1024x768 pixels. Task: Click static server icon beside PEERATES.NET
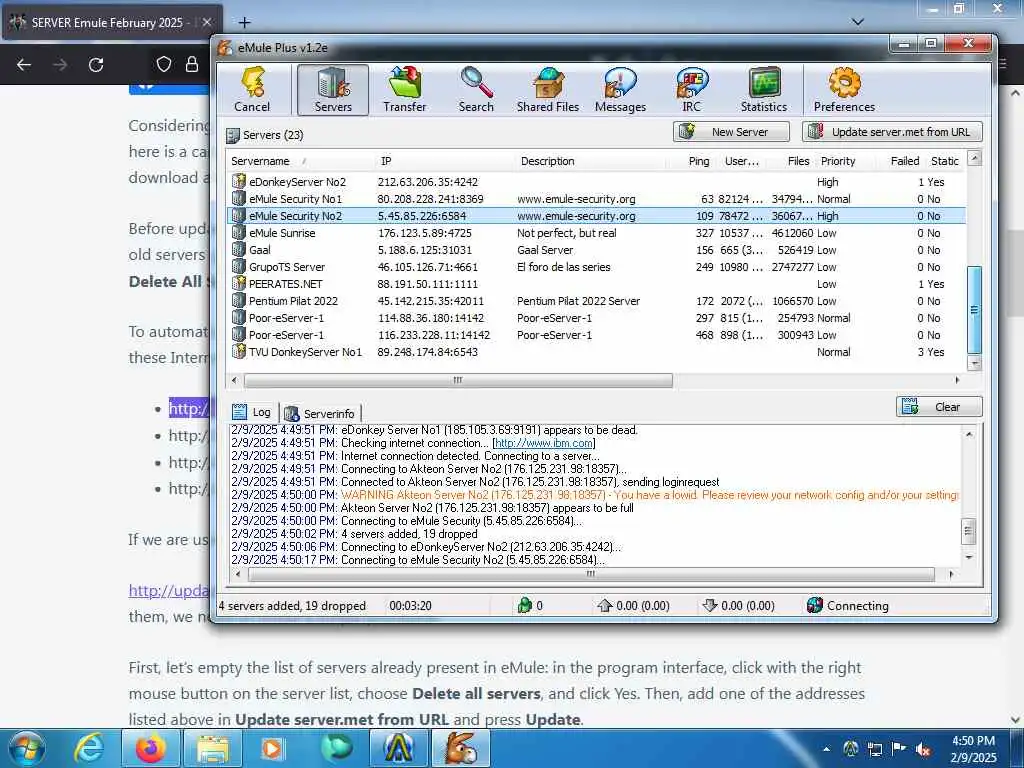point(239,283)
